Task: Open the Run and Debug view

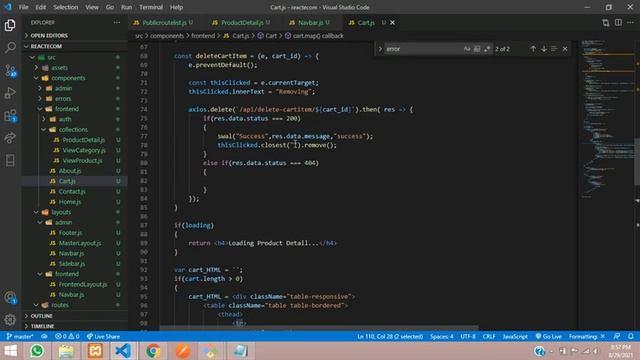Action: pos(10,93)
